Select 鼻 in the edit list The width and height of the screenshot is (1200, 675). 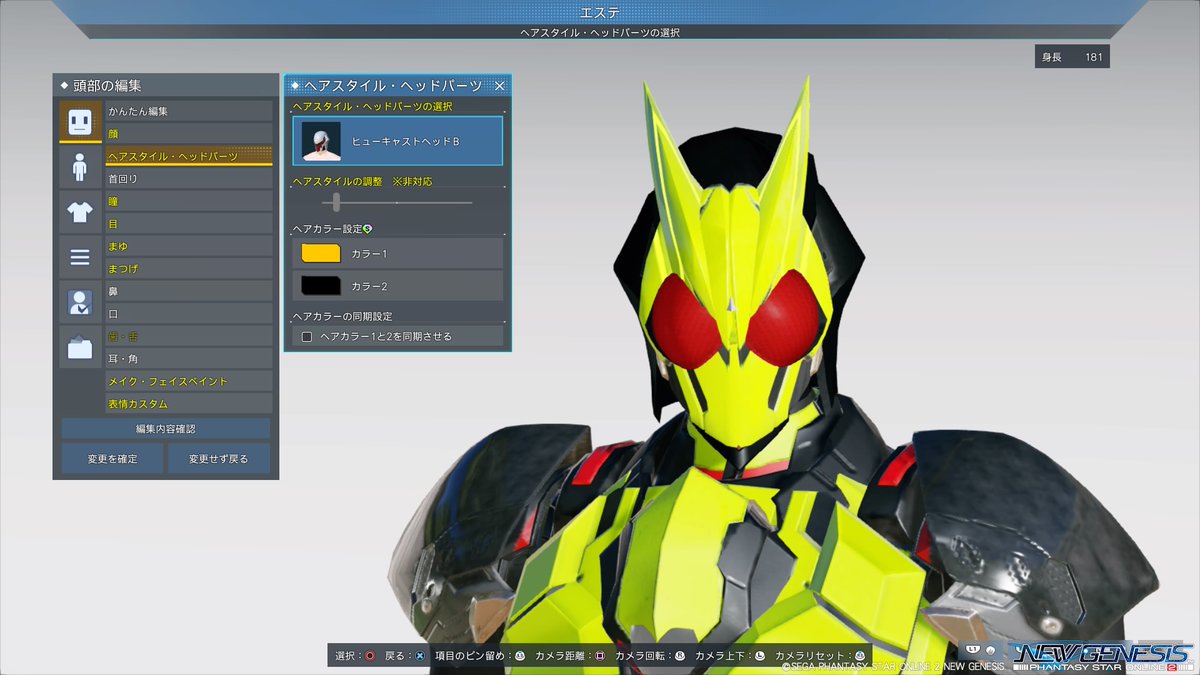click(x=189, y=292)
